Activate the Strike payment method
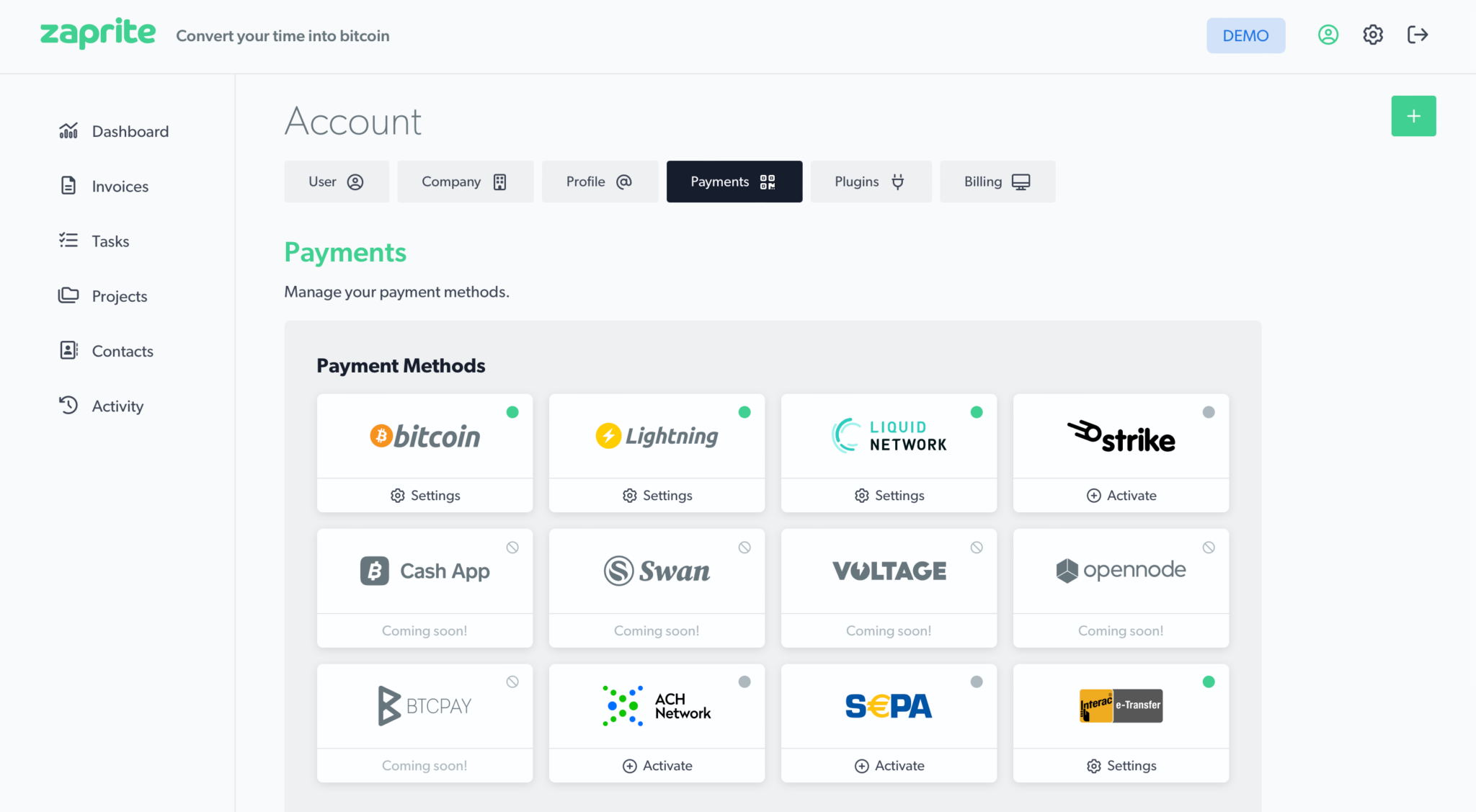The height and width of the screenshot is (812, 1476). coord(1121,496)
